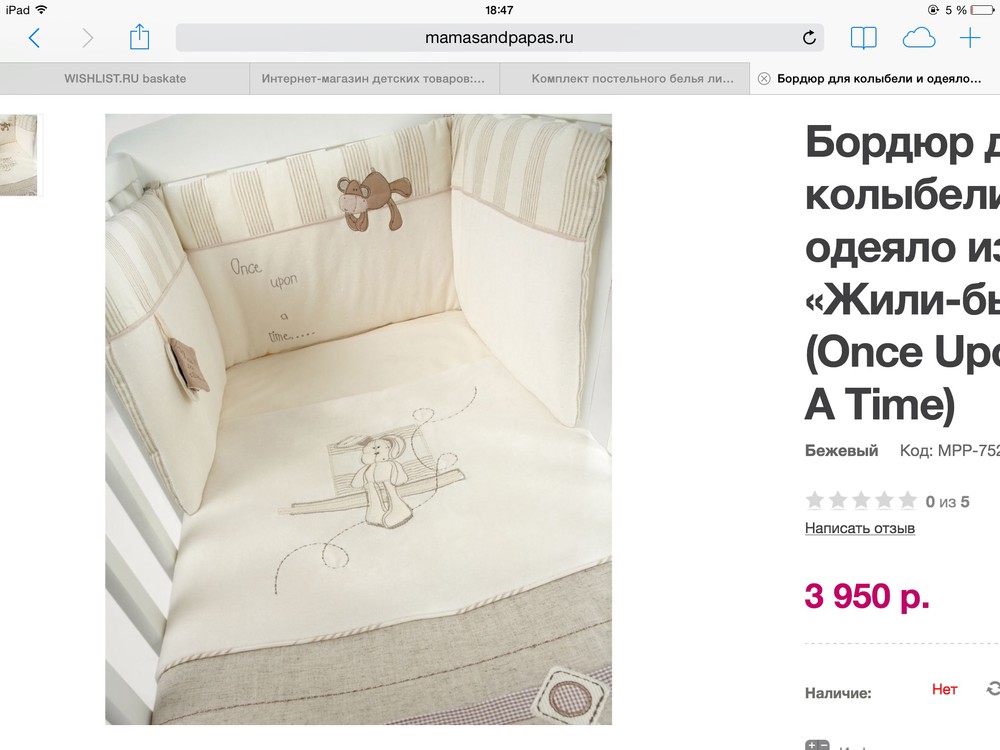Switch to WISHLIST.RU baskate tab
Viewport: 1000px width, 750px height.
tap(125, 78)
